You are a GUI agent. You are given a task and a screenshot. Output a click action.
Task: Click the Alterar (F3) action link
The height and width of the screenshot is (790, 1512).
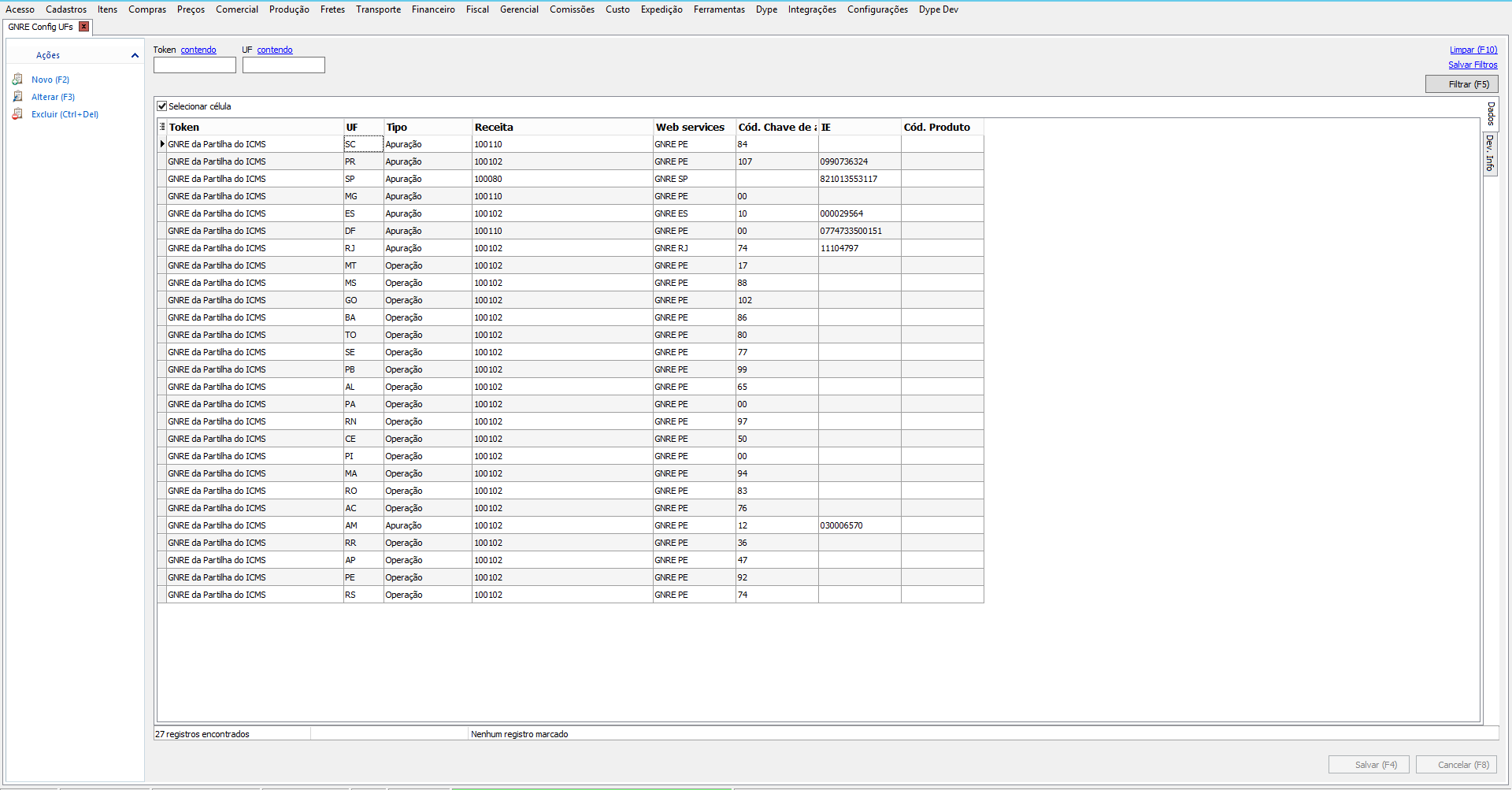point(53,97)
